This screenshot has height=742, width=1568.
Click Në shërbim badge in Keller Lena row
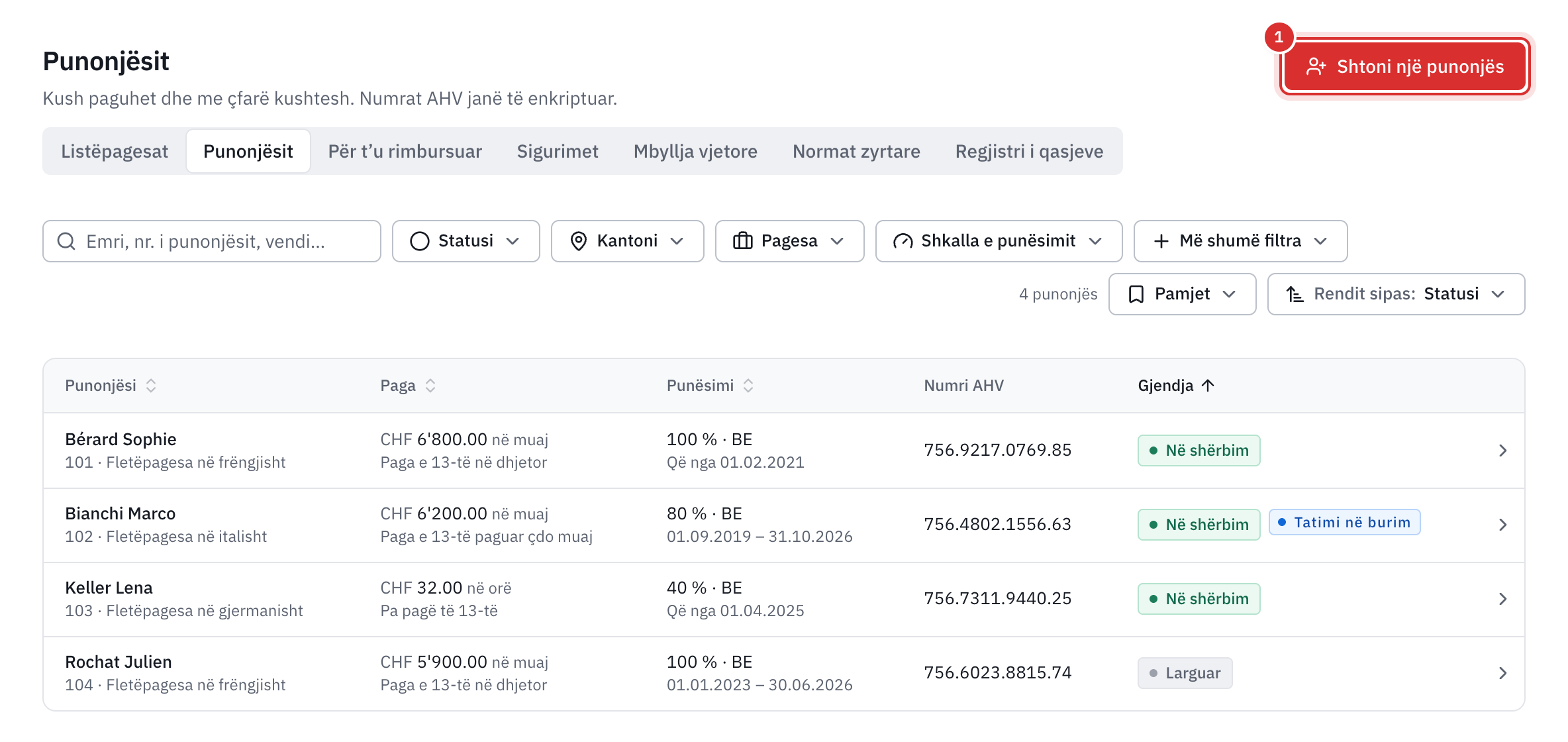pos(1199,599)
